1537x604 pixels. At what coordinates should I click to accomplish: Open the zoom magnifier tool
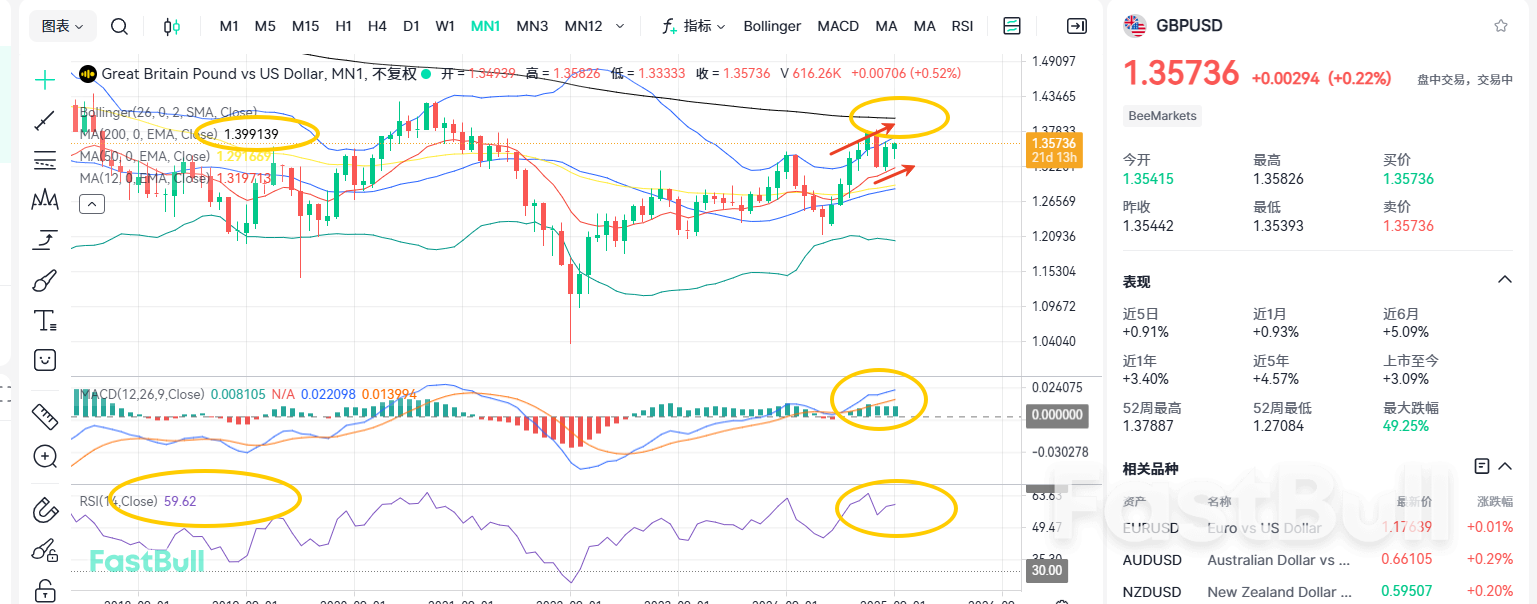44,456
